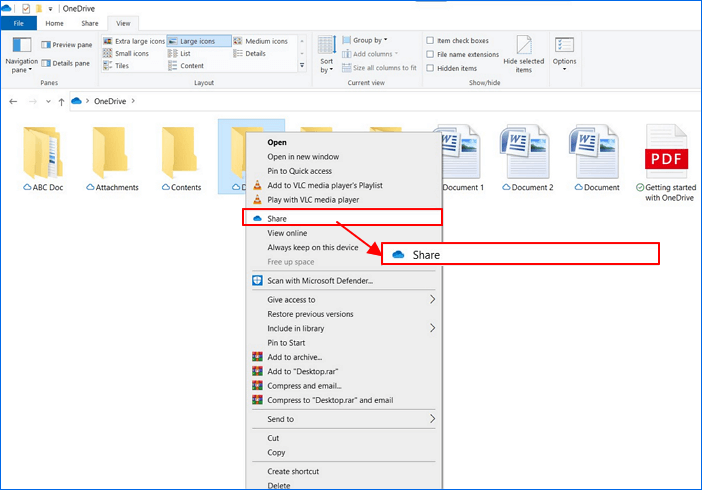The height and width of the screenshot is (490, 702).
Task: Switch to the Home ribbon tab
Action: (x=54, y=22)
